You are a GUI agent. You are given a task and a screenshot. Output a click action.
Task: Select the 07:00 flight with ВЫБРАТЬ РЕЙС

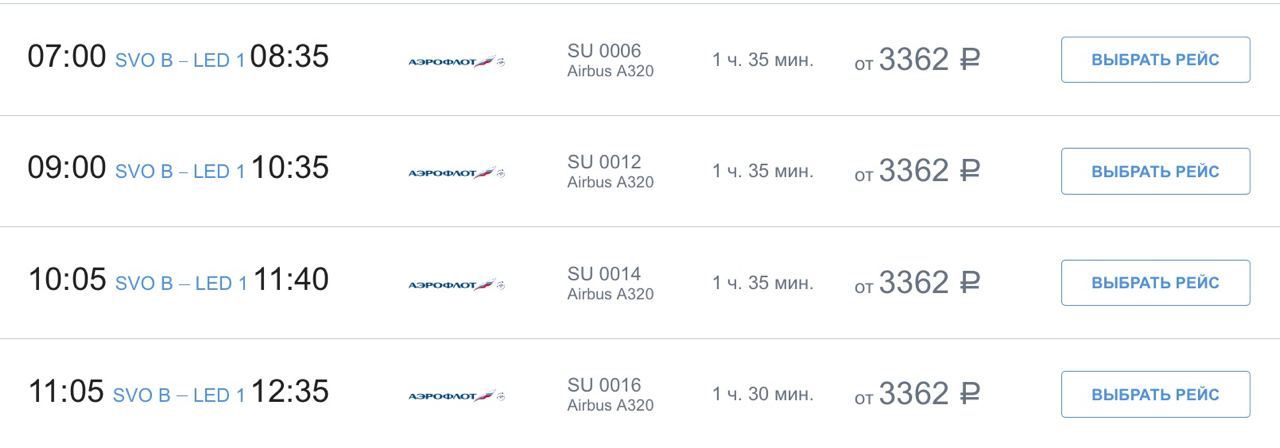pos(1155,60)
